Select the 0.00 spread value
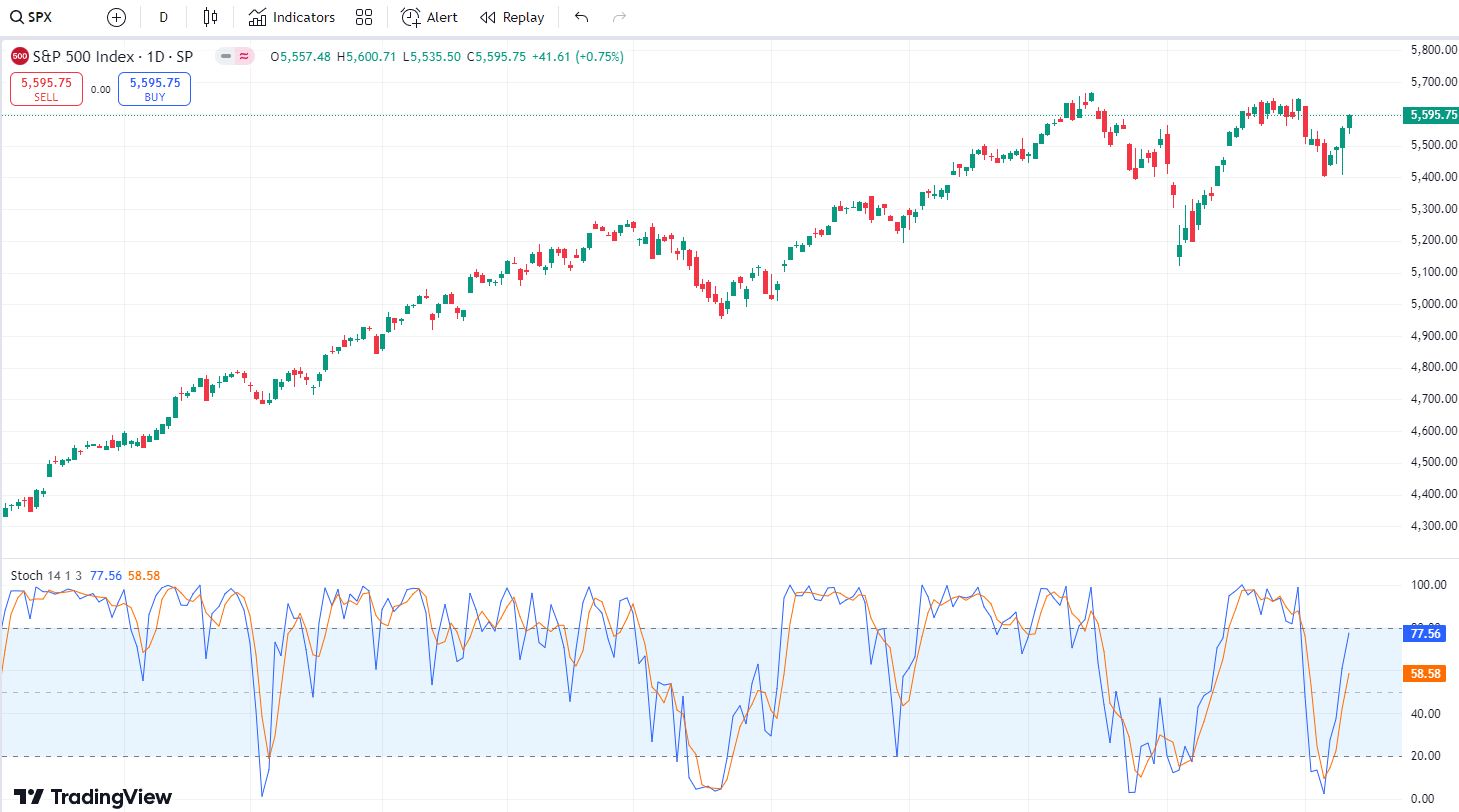This screenshot has width=1459, height=812. (x=100, y=89)
